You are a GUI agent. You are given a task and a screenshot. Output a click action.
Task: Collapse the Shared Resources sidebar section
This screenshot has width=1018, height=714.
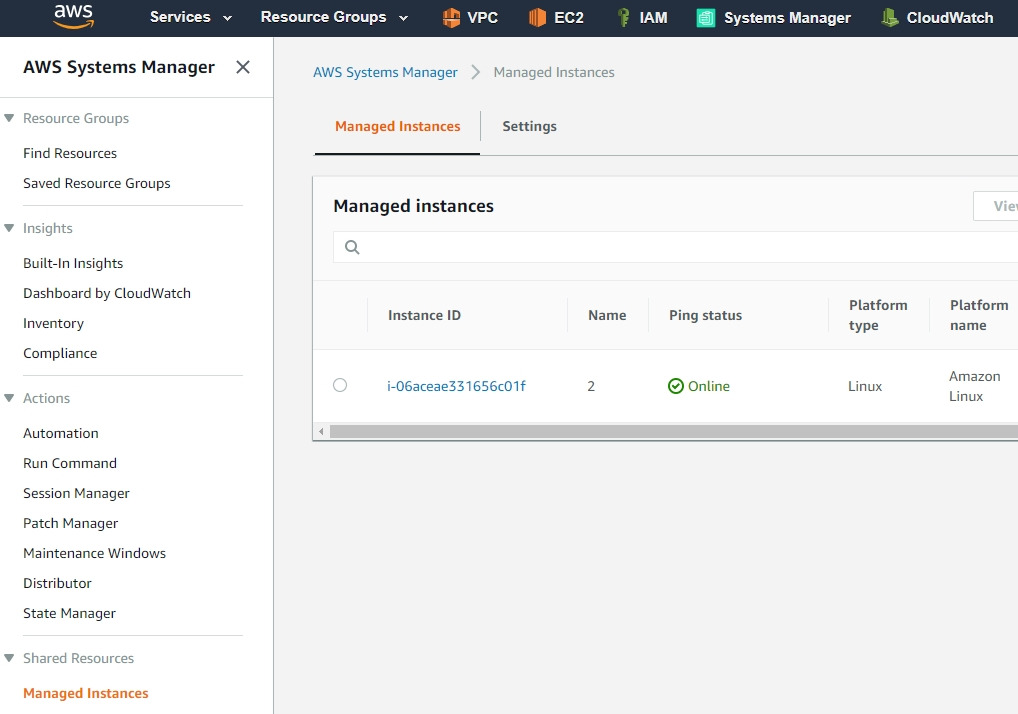[9, 658]
